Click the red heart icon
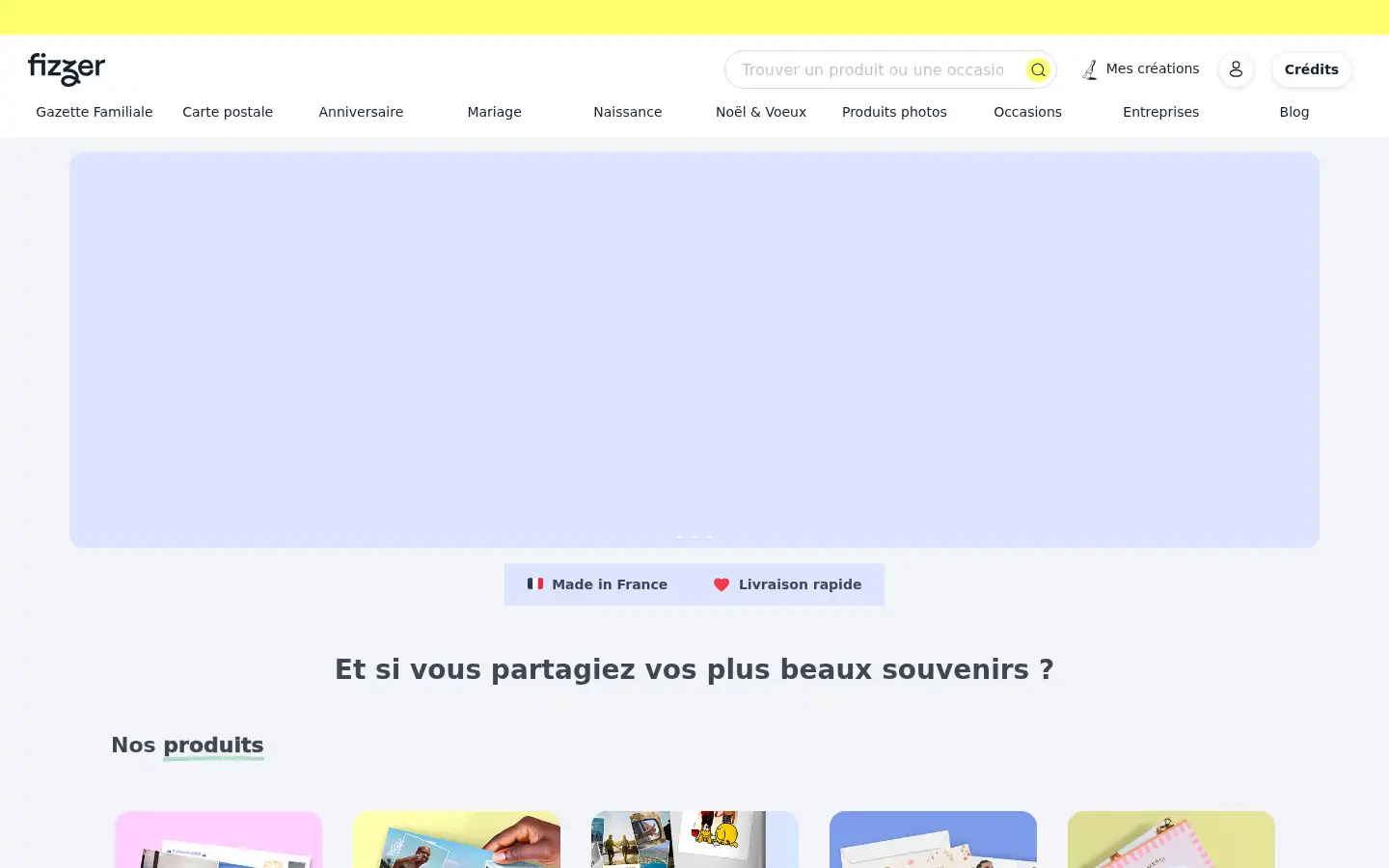The height and width of the screenshot is (868, 1389). [x=722, y=584]
